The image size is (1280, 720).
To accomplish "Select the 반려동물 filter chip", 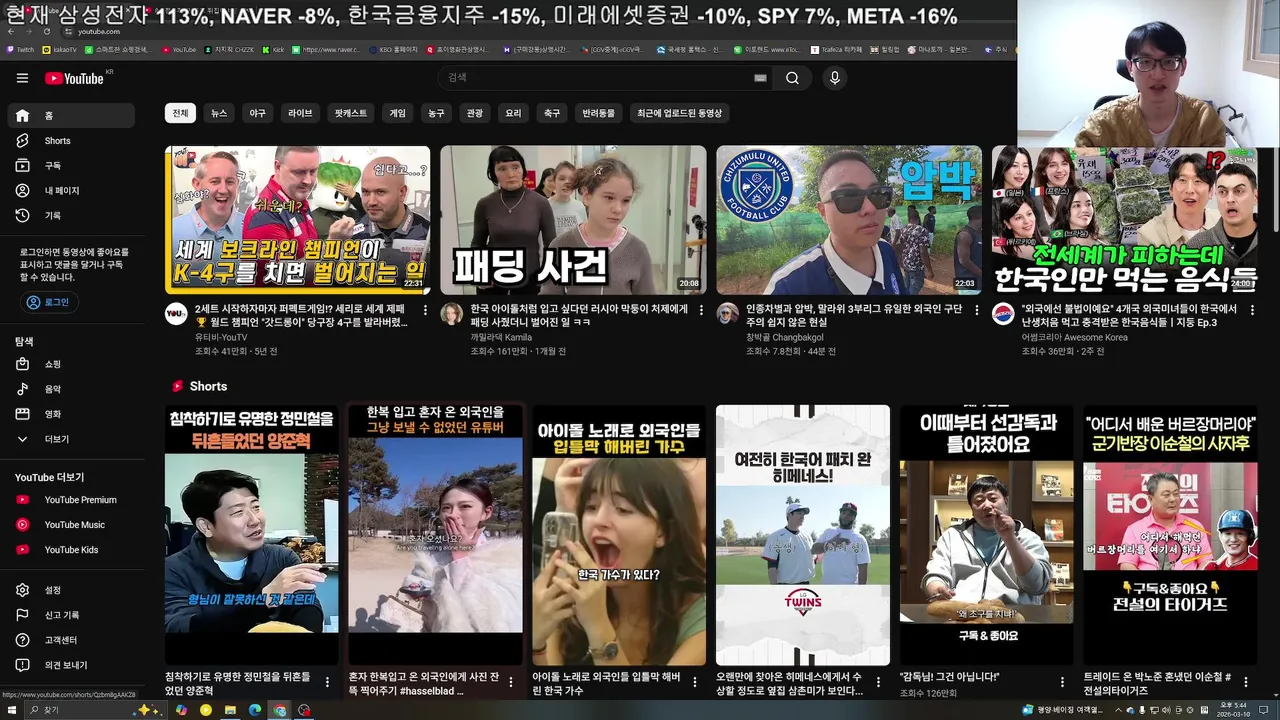I will [x=599, y=113].
